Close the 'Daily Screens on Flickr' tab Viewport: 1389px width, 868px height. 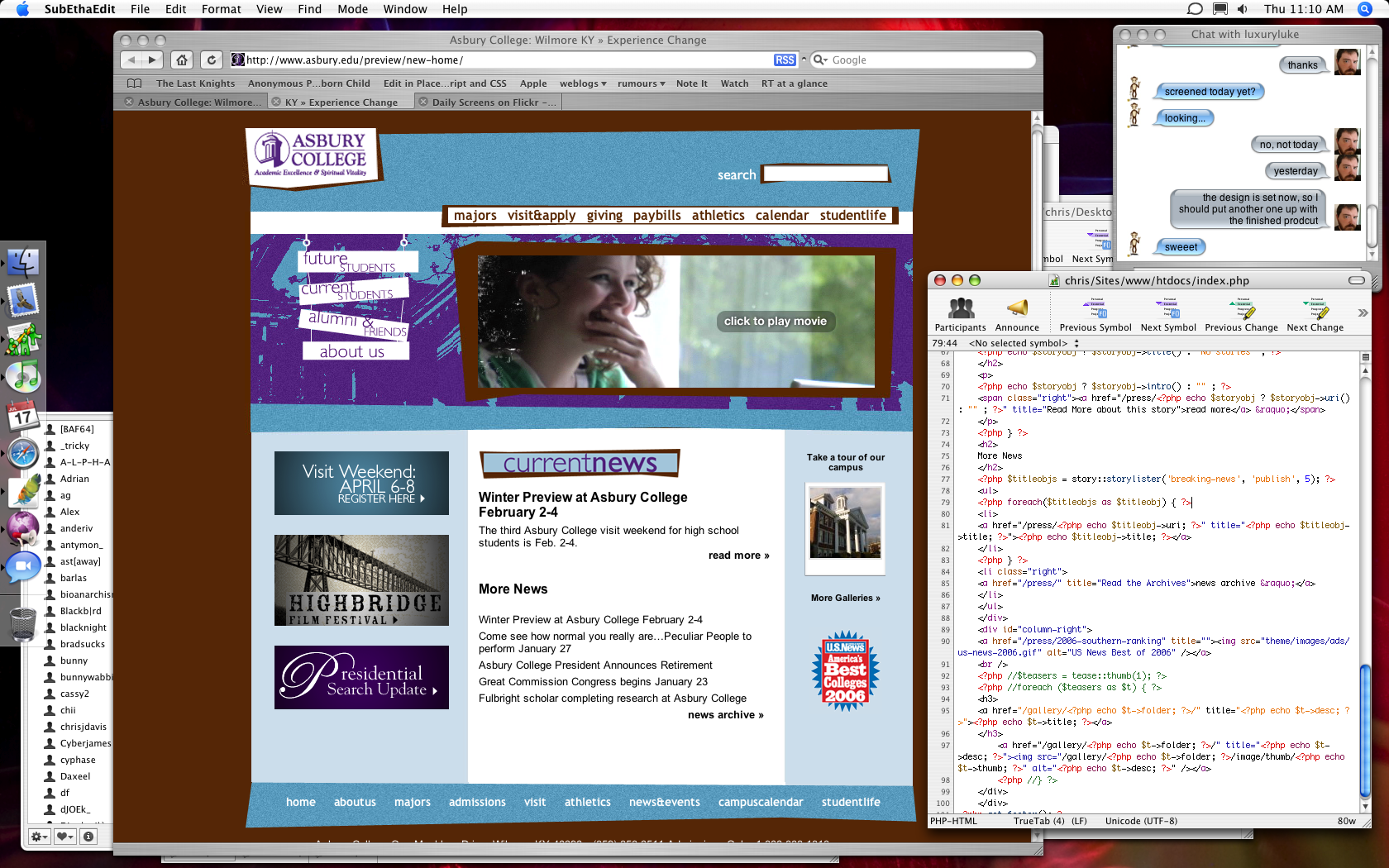pos(423,102)
